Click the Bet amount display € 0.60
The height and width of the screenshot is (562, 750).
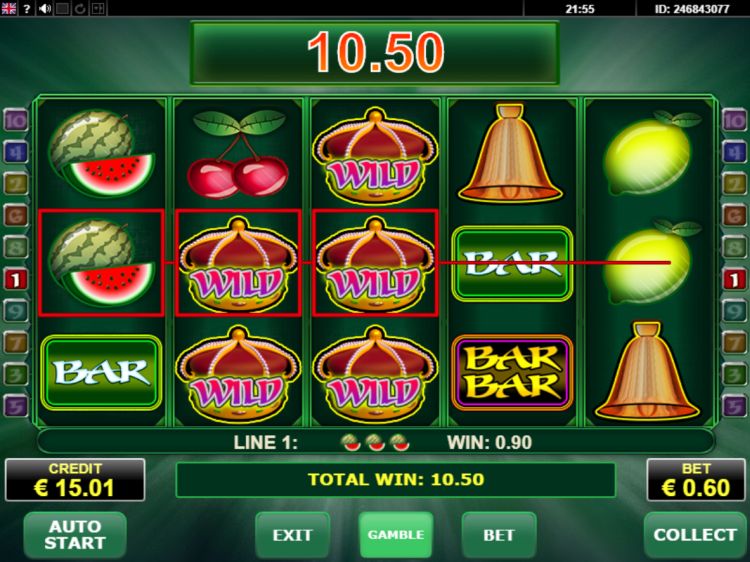point(696,480)
